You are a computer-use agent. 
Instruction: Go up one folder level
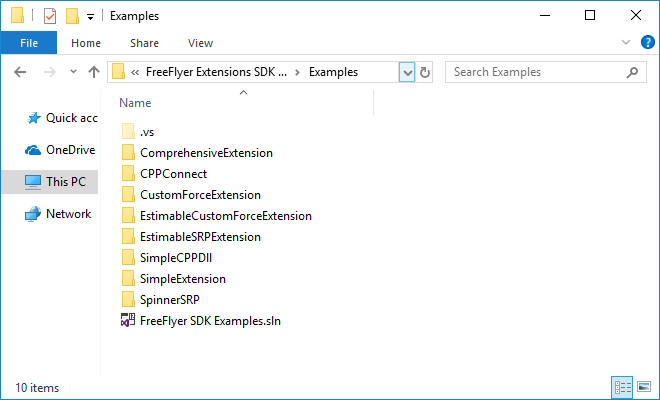(94, 72)
